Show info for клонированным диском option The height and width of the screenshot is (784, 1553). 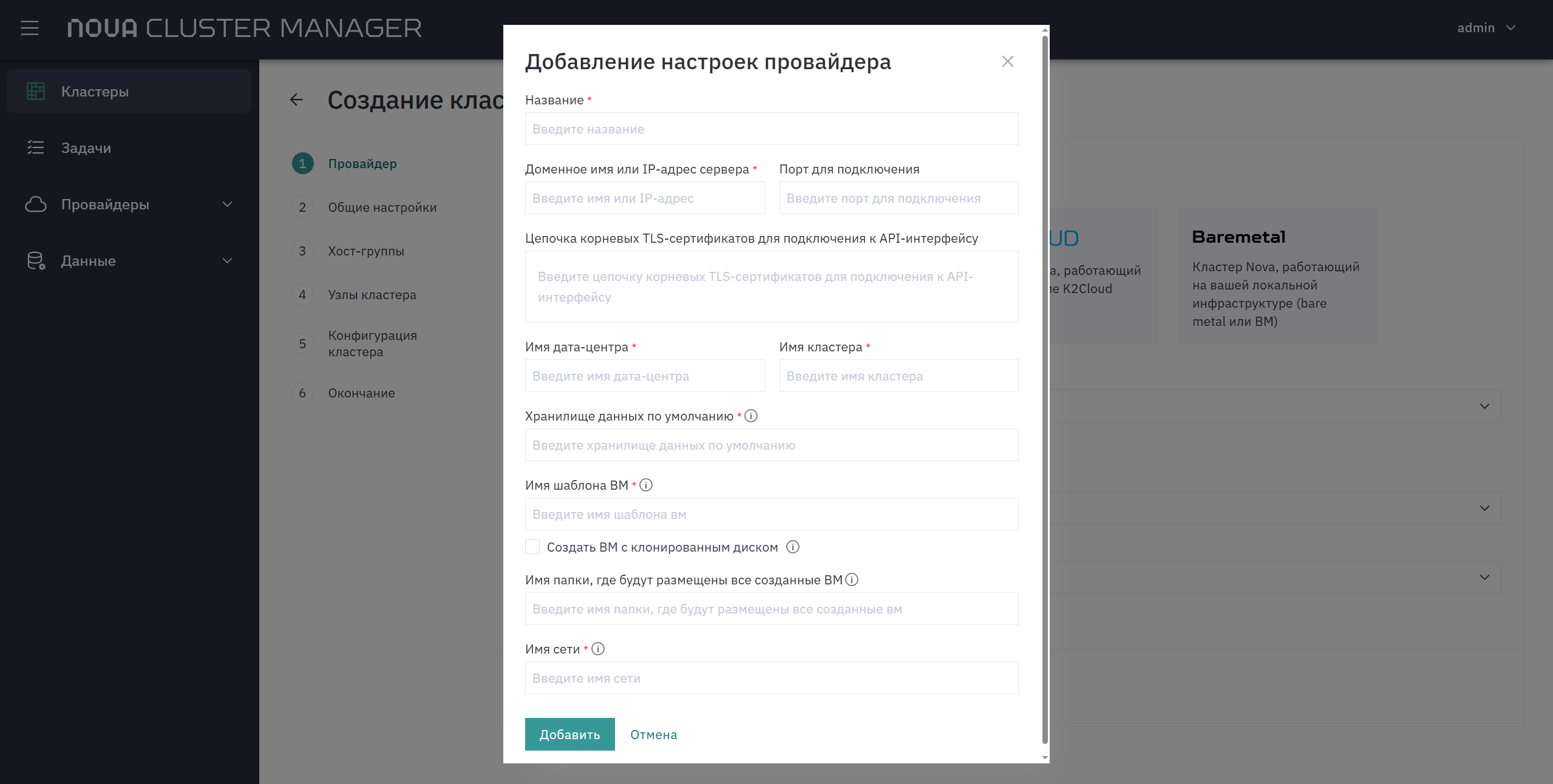click(x=793, y=547)
